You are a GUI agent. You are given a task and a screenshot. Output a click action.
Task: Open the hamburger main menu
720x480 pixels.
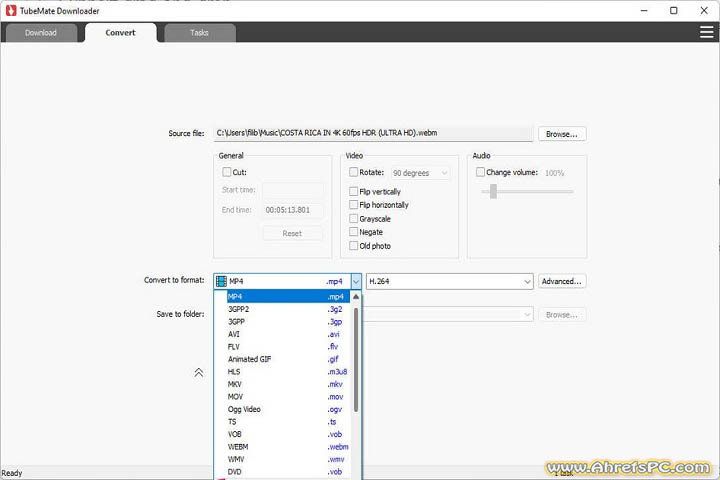click(706, 32)
